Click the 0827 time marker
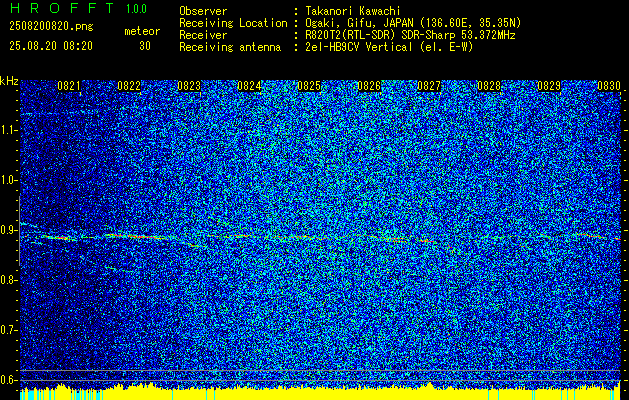 tap(429, 86)
